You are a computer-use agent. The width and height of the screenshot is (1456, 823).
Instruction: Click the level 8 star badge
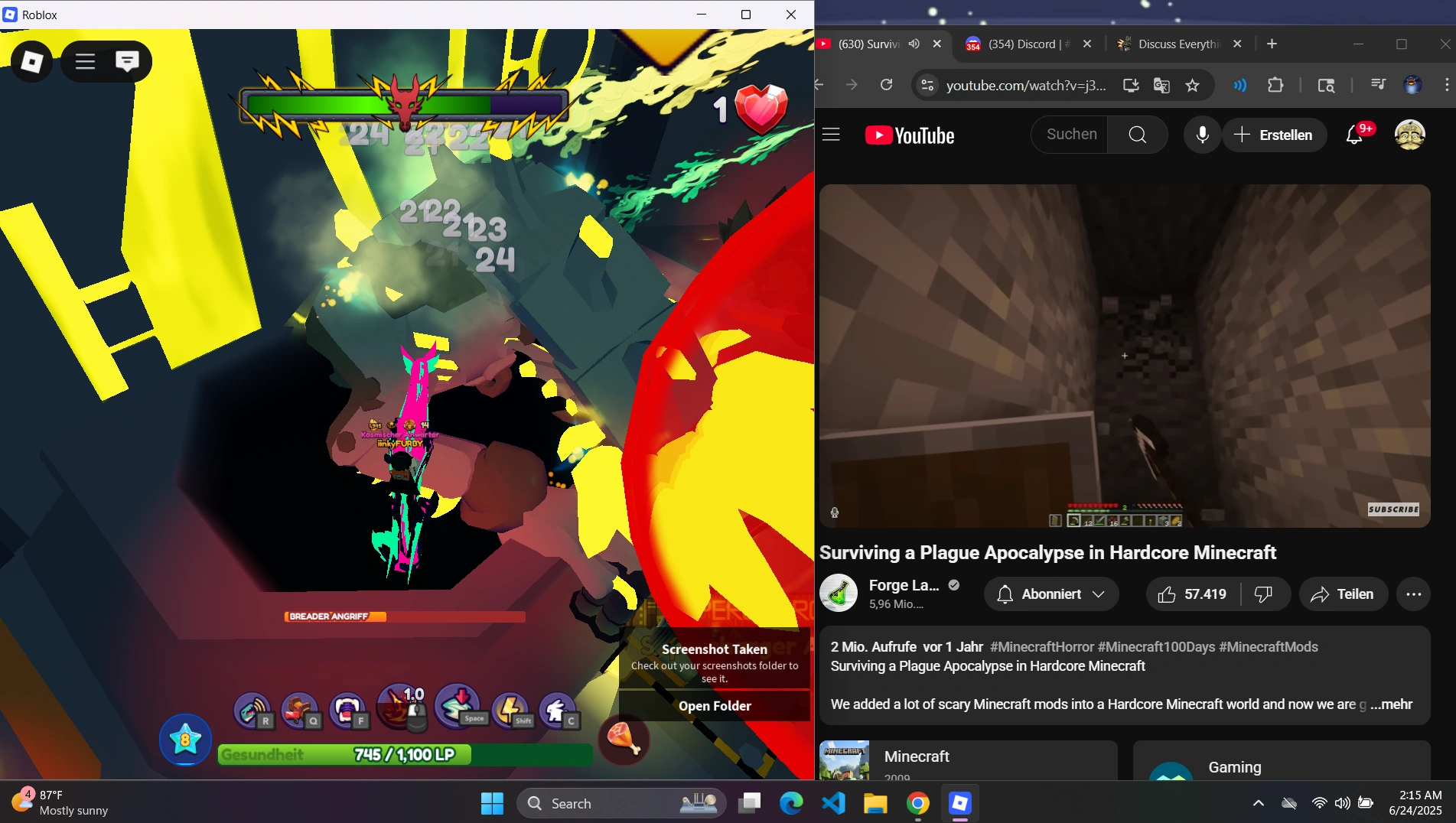tap(185, 740)
